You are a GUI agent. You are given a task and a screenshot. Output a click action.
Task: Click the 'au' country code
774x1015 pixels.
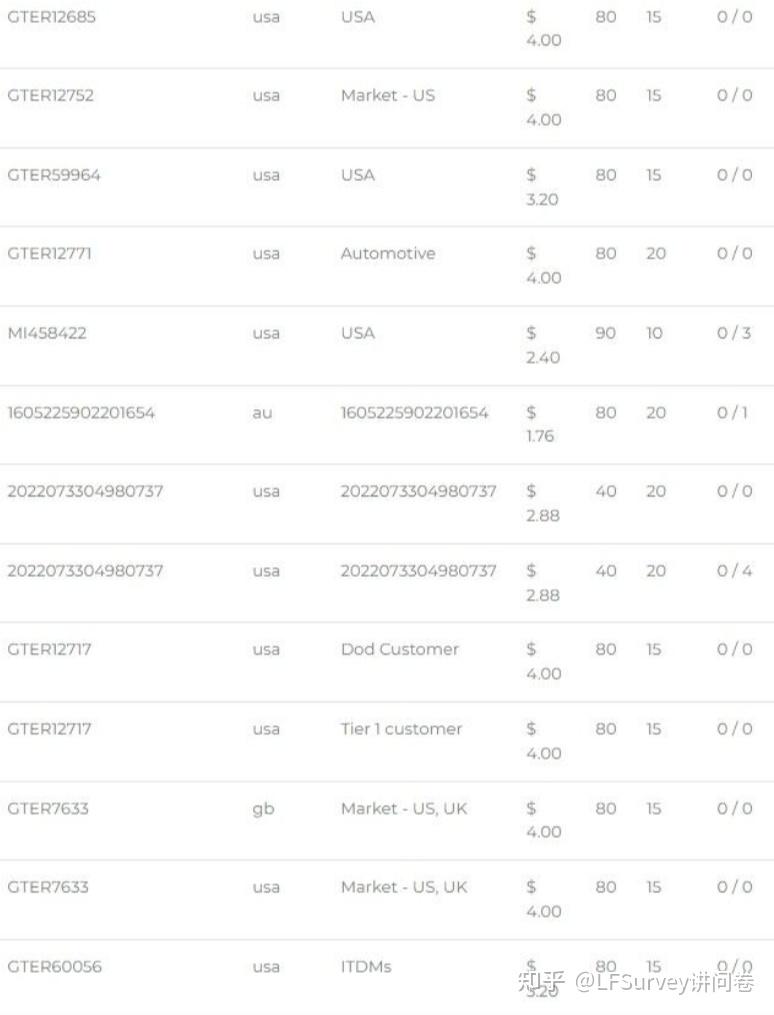coord(262,412)
